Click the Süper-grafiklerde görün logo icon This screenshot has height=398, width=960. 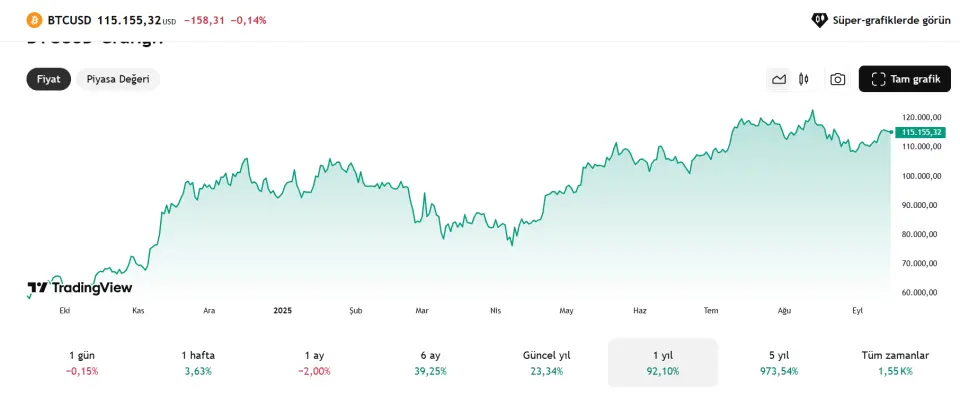(x=819, y=20)
